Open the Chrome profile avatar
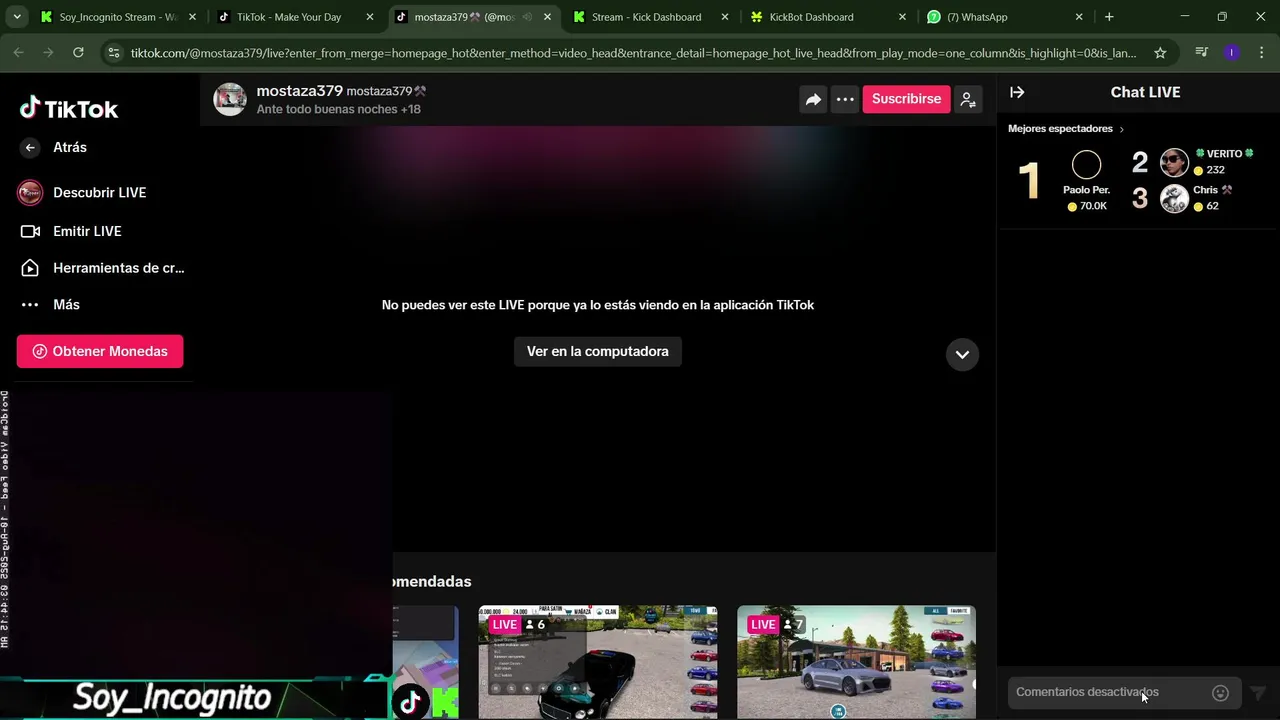This screenshot has height=720, width=1280. (1231, 53)
